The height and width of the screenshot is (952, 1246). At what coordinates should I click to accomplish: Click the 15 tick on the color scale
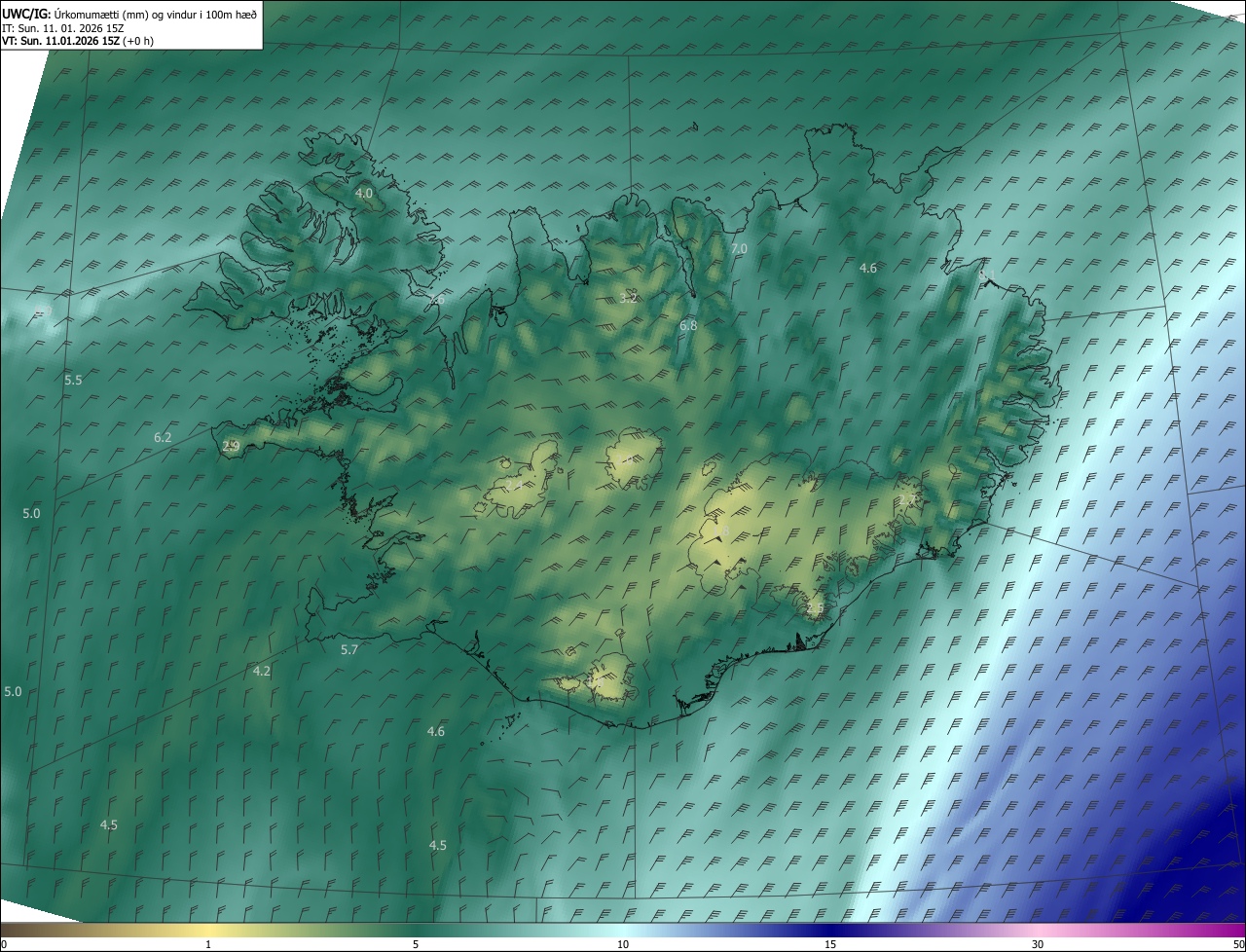pyautogui.click(x=830, y=945)
